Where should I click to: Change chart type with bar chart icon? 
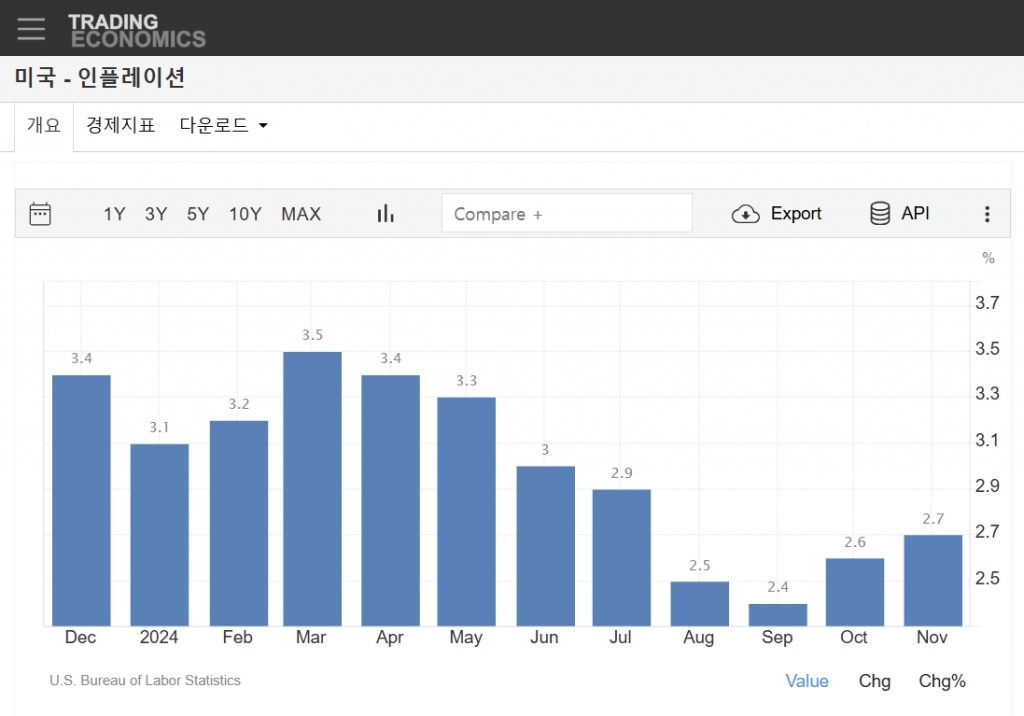pos(386,214)
